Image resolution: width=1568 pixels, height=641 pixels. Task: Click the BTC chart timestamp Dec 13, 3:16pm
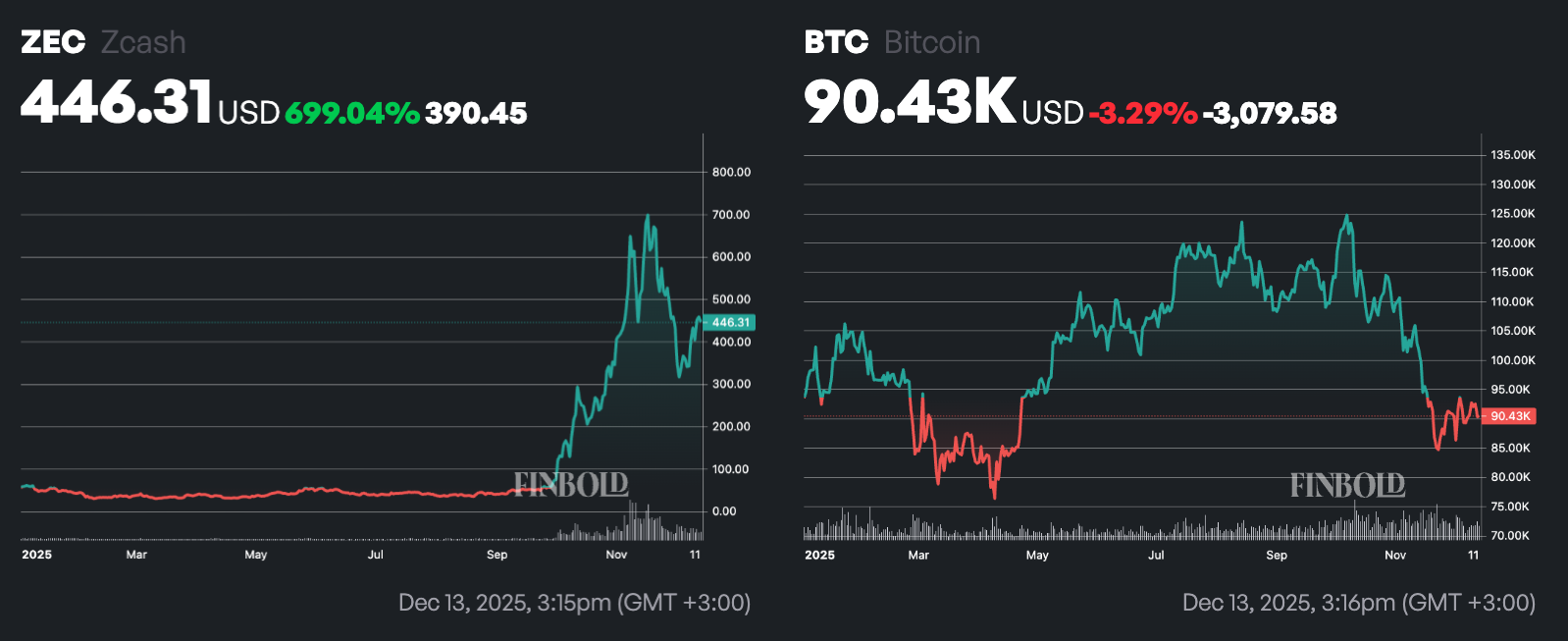pyautogui.click(x=1359, y=603)
